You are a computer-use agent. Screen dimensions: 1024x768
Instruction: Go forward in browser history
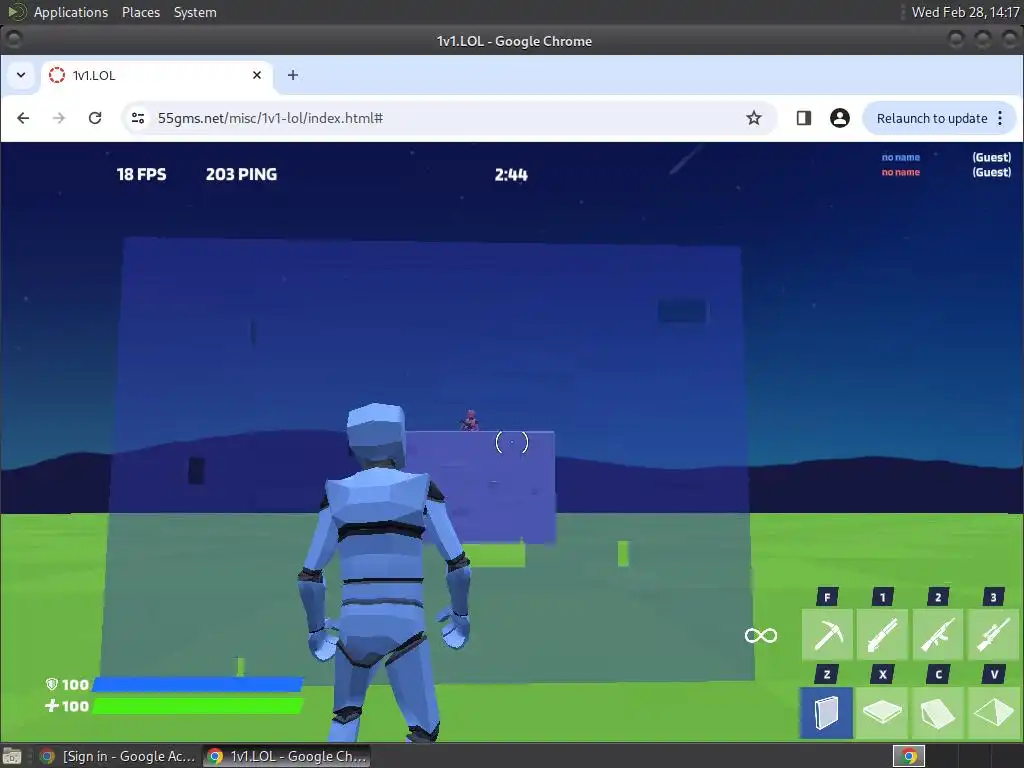(59, 118)
